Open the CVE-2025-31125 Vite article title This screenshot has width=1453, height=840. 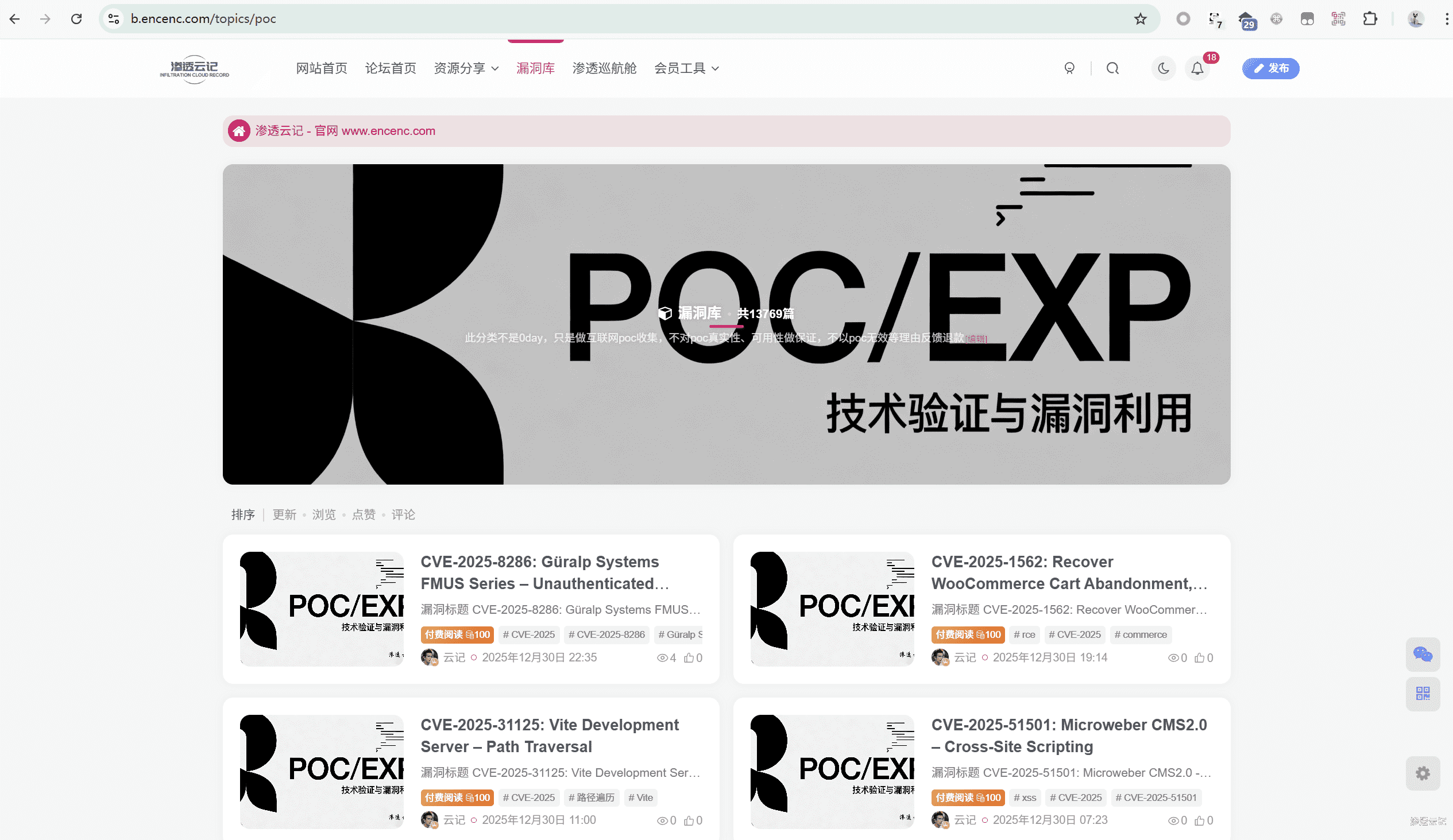pyautogui.click(x=549, y=736)
